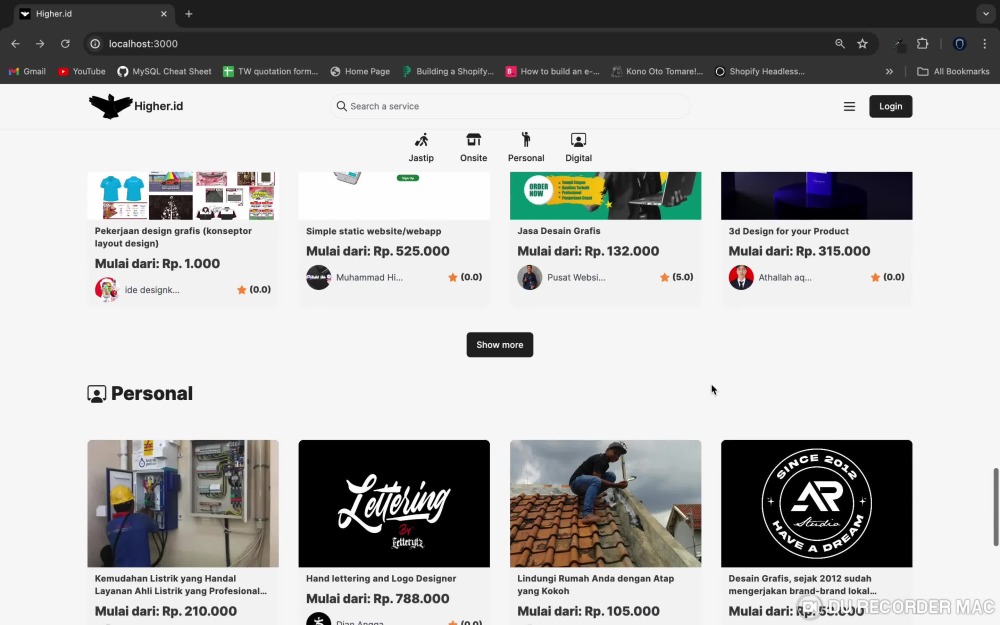Screen dimensions: 1000x625
Task: Click the browser back arrow
Action: click(15, 43)
